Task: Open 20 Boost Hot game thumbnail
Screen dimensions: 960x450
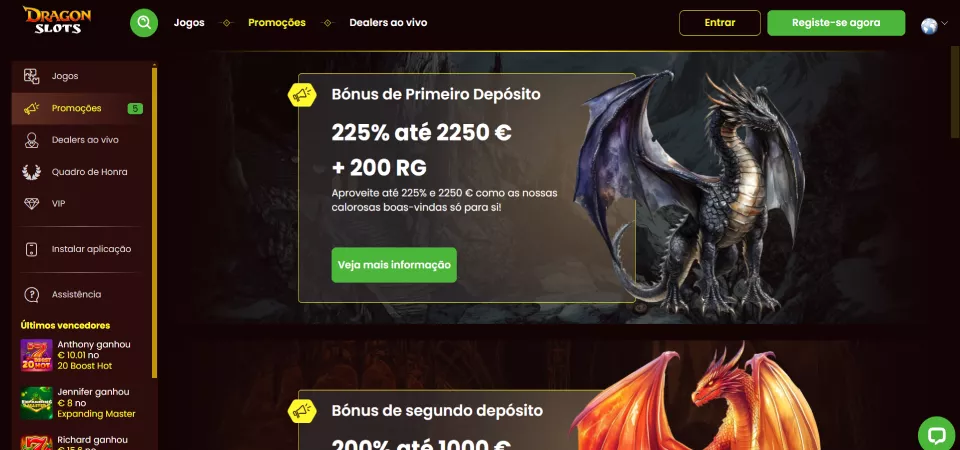Action: tap(37, 355)
